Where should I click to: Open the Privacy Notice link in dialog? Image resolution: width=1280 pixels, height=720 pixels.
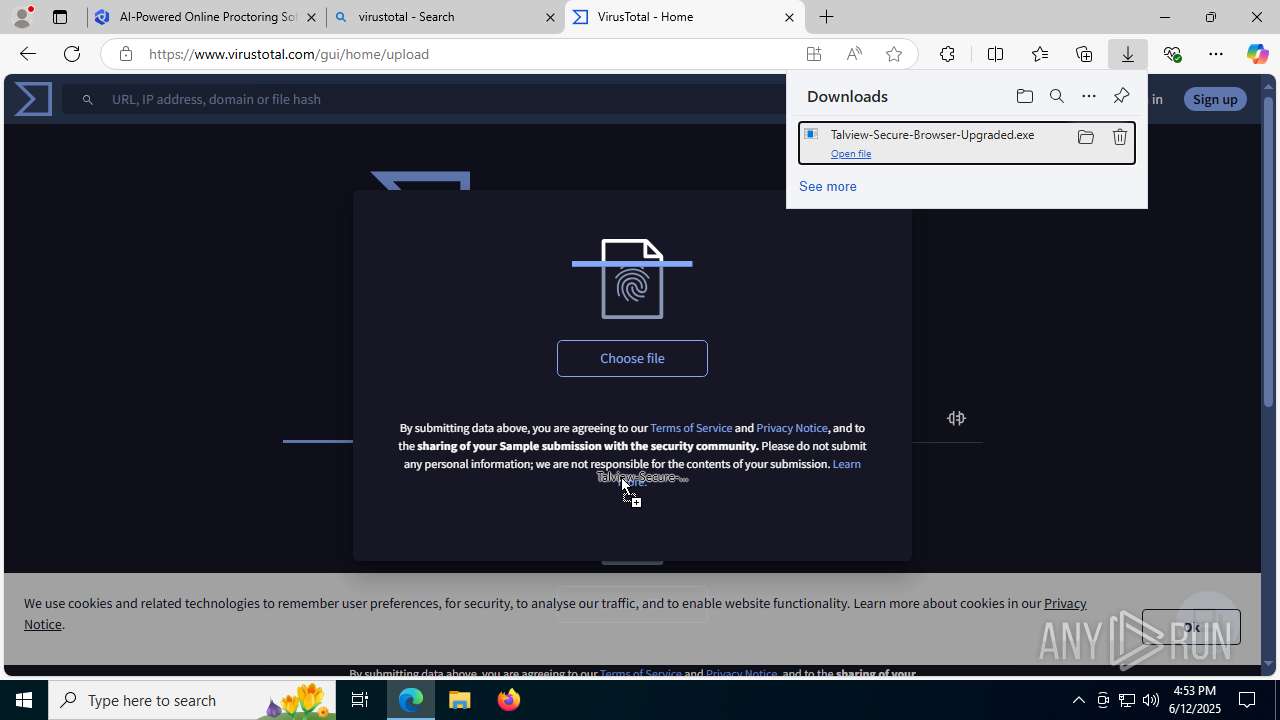pyautogui.click(x=792, y=428)
